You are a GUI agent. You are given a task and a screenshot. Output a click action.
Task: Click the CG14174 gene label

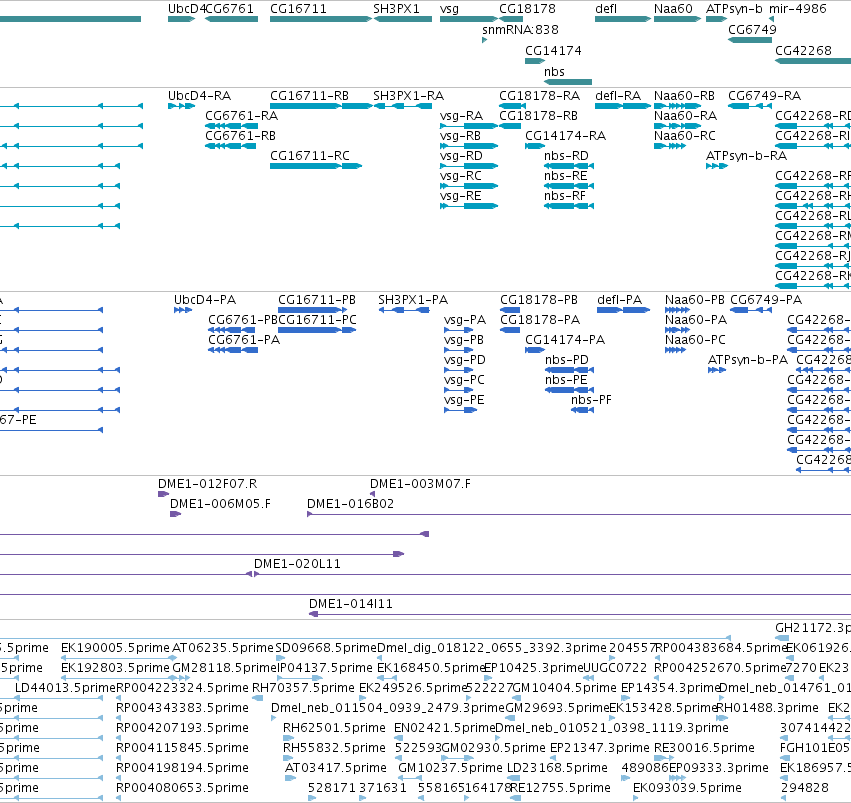pyautogui.click(x=552, y=50)
